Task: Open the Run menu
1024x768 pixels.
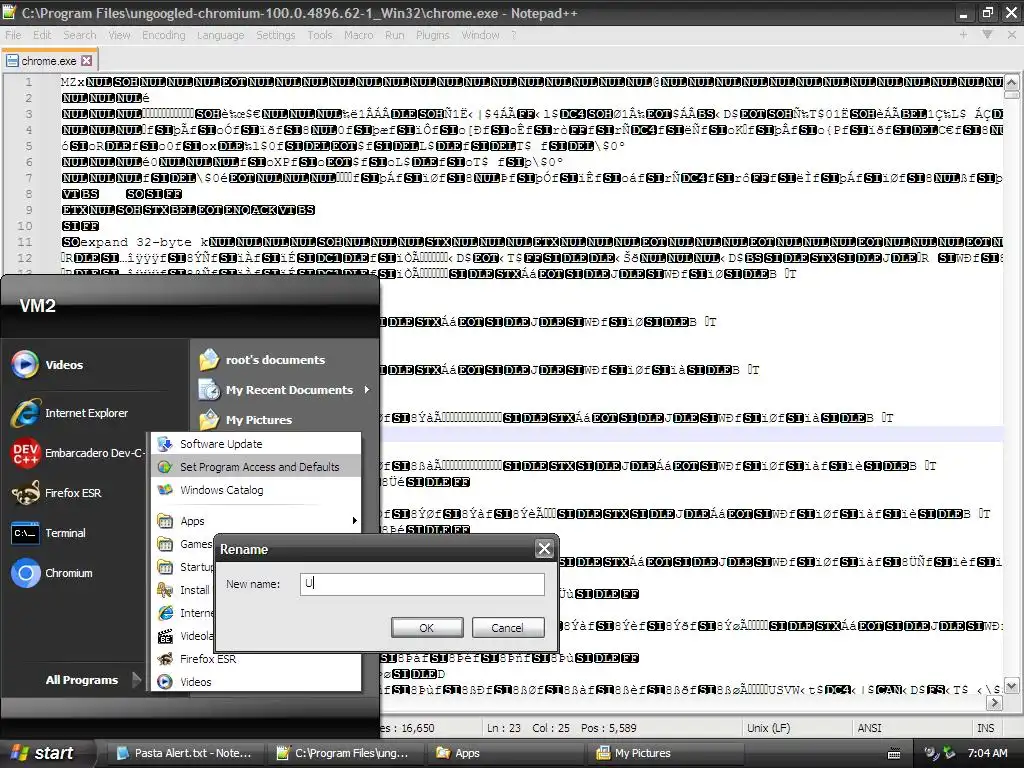Action: (394, 35)
